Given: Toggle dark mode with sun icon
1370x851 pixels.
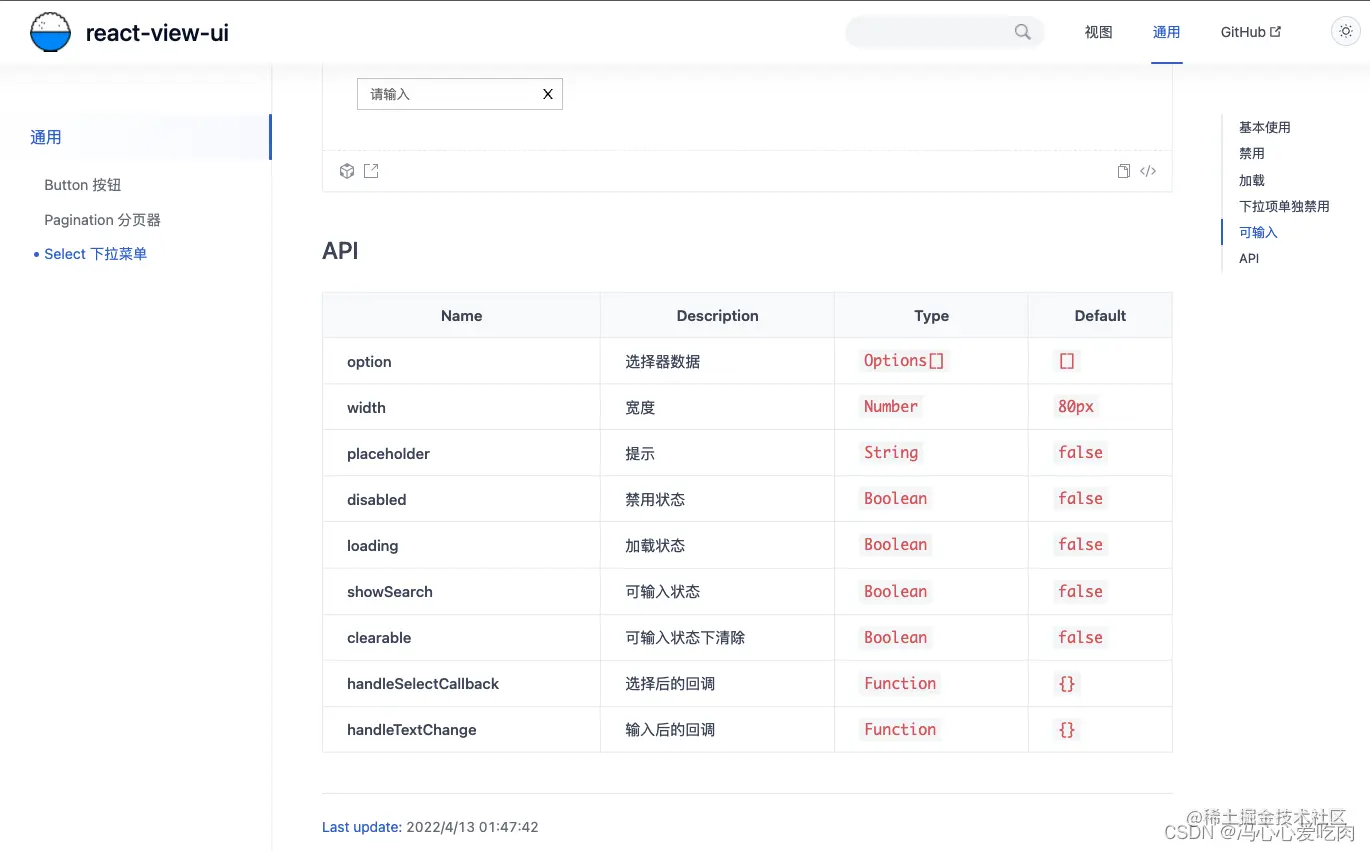Looking at the screenshot, I should coord(1345,32).
